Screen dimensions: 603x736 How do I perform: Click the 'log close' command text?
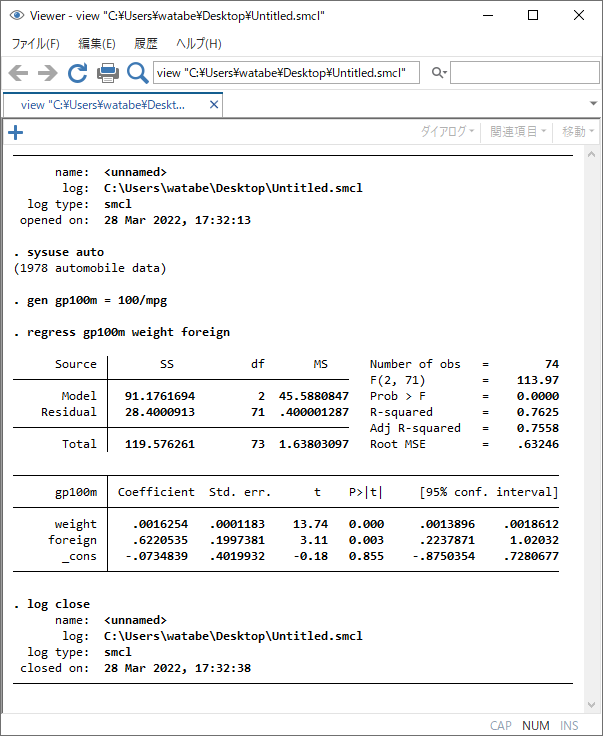pyautogui.click(x=59, y=604)
